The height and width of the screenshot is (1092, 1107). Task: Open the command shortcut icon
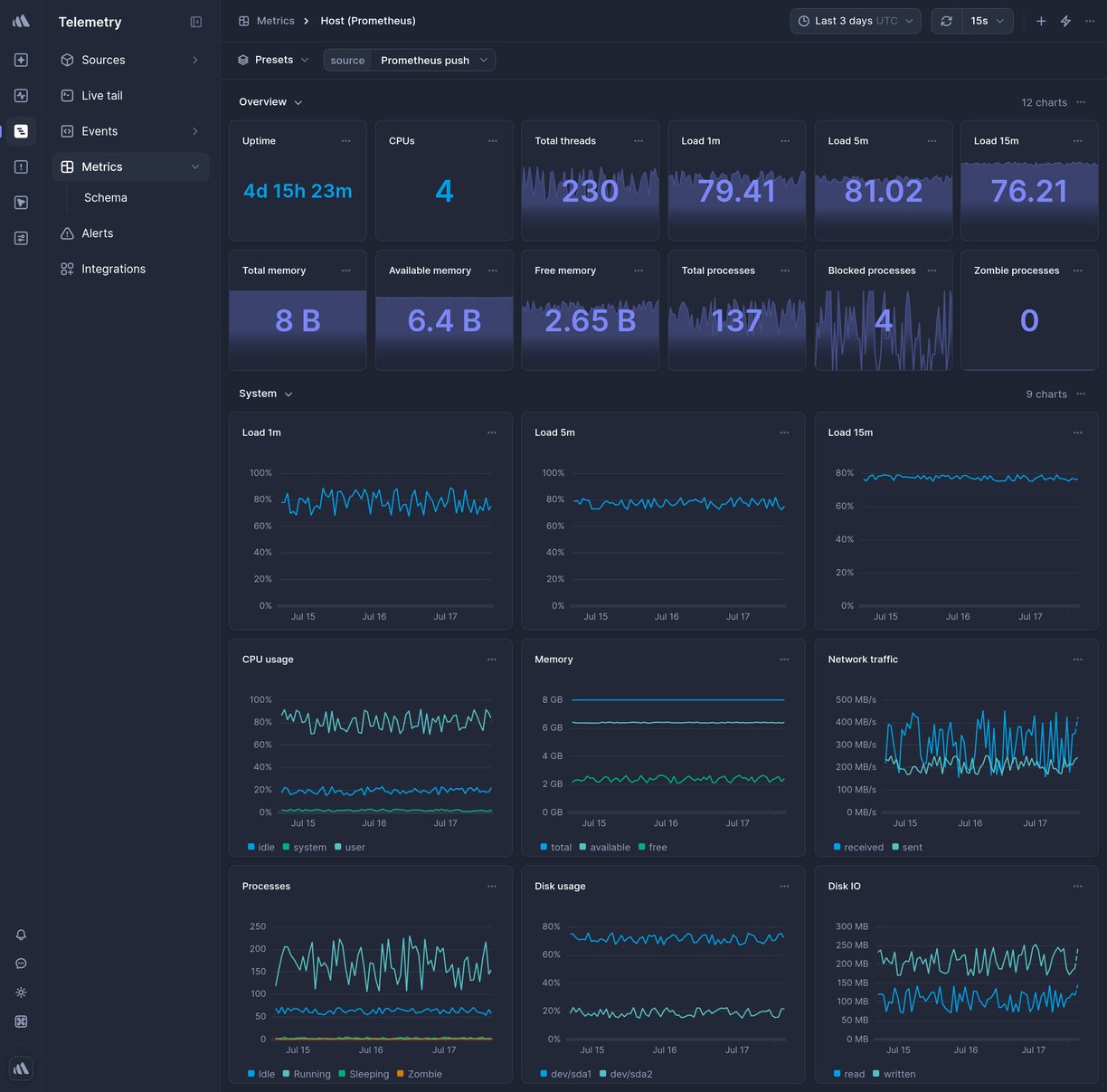coord(21,1021)
